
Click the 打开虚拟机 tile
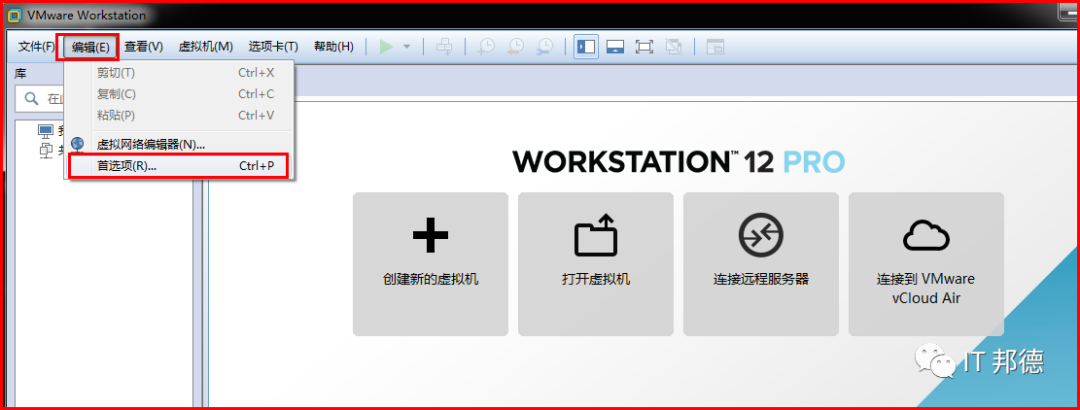click(x=596, y=264)
